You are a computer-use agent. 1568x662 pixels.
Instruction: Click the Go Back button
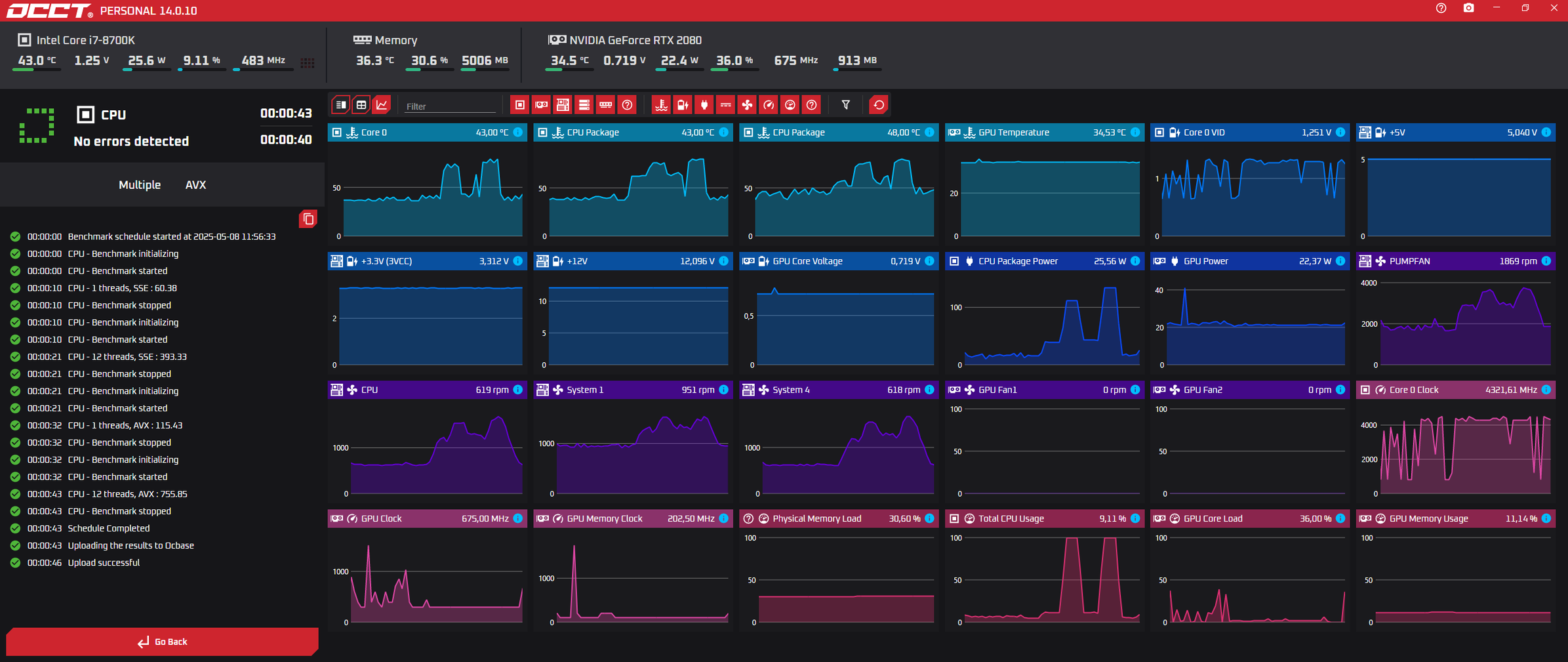point(162,642)
